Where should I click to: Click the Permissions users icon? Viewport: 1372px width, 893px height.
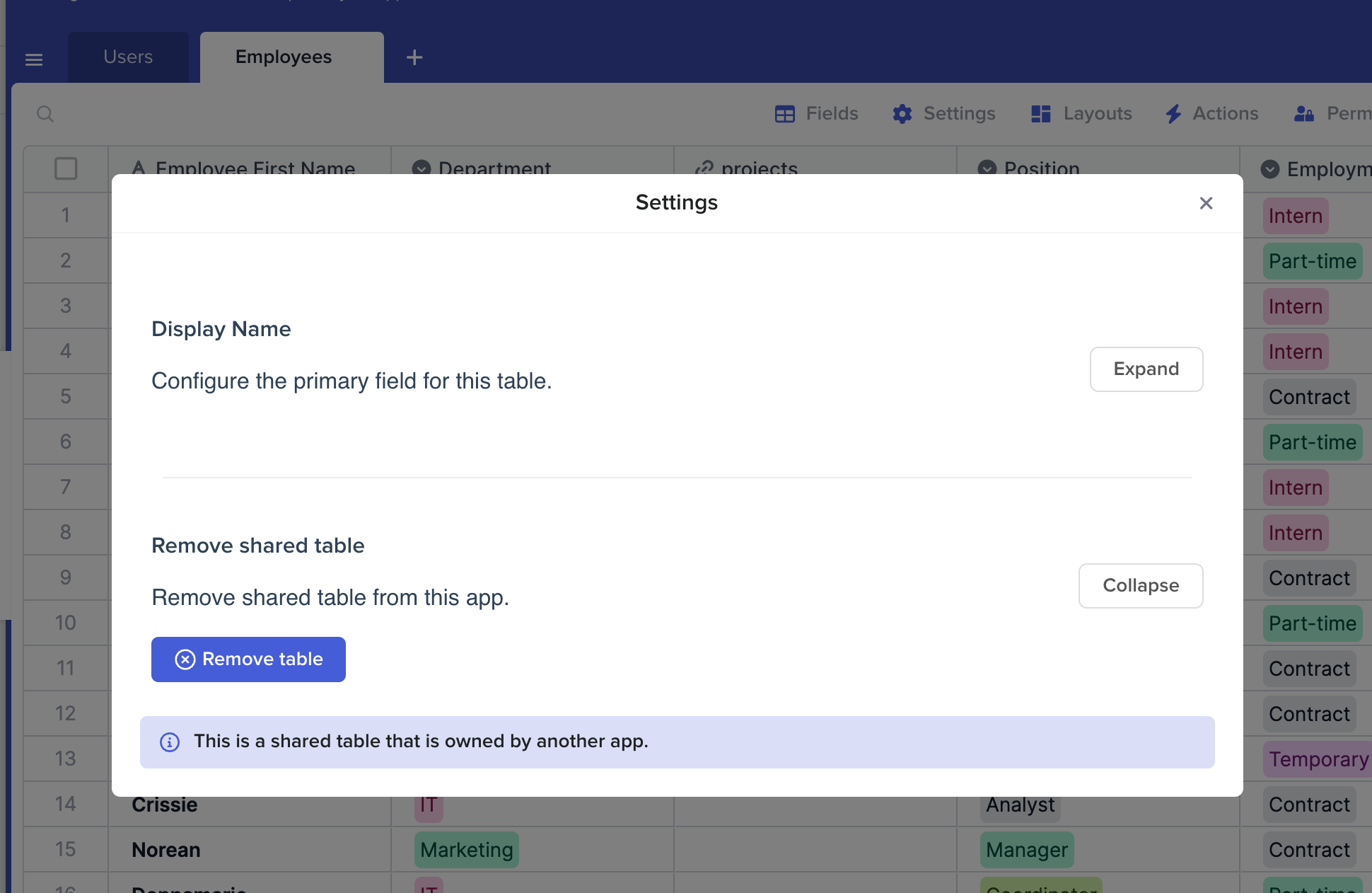pyautogui.click(x=1303, y=114)
